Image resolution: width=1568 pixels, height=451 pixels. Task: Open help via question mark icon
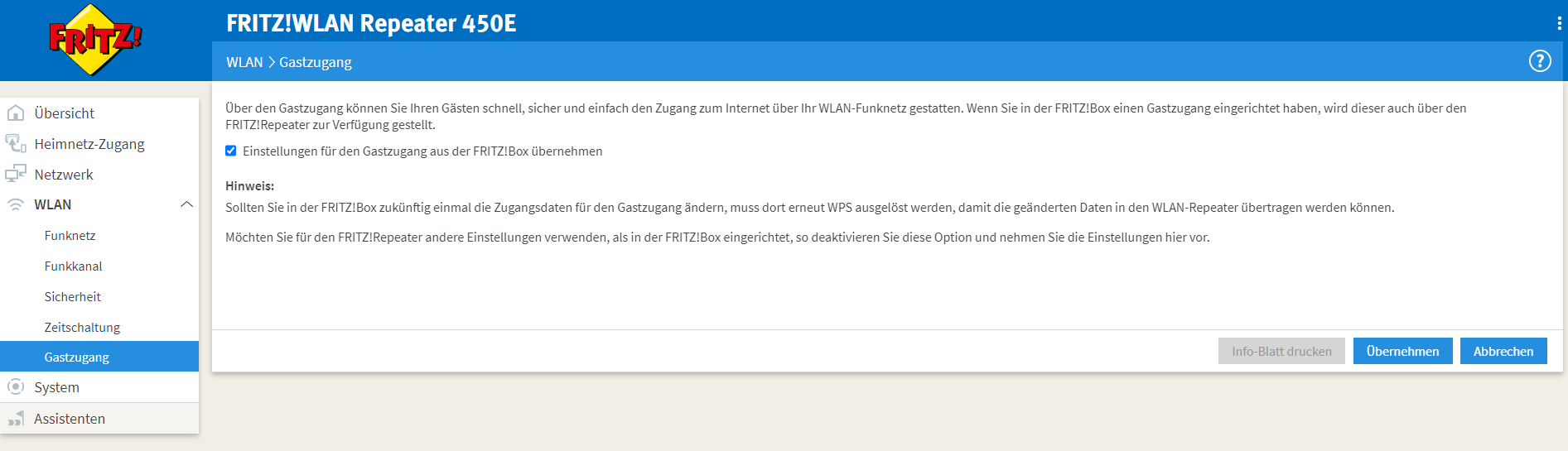1540,61
